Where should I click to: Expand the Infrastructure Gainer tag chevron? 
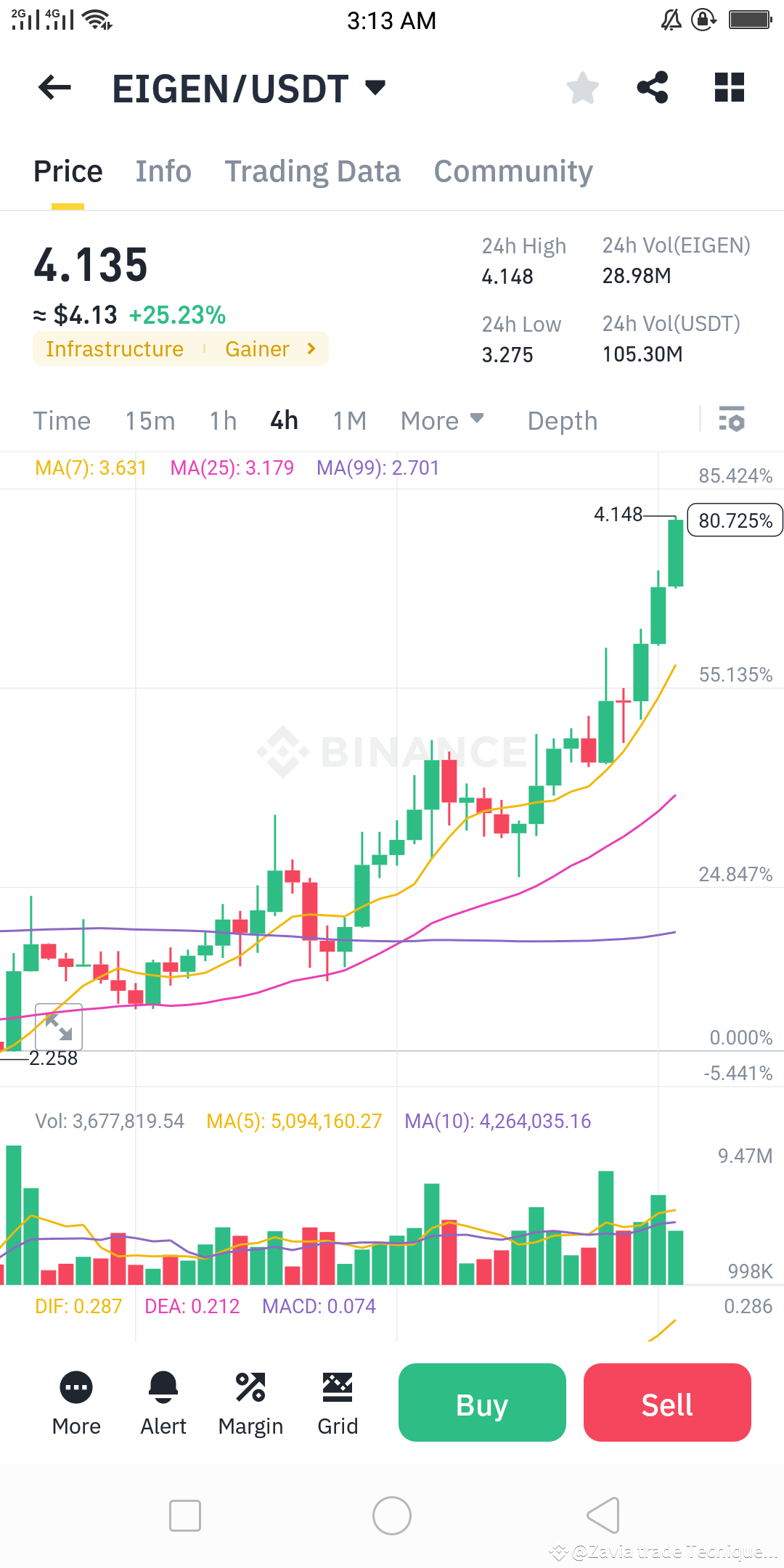click(x=311, y=348)
